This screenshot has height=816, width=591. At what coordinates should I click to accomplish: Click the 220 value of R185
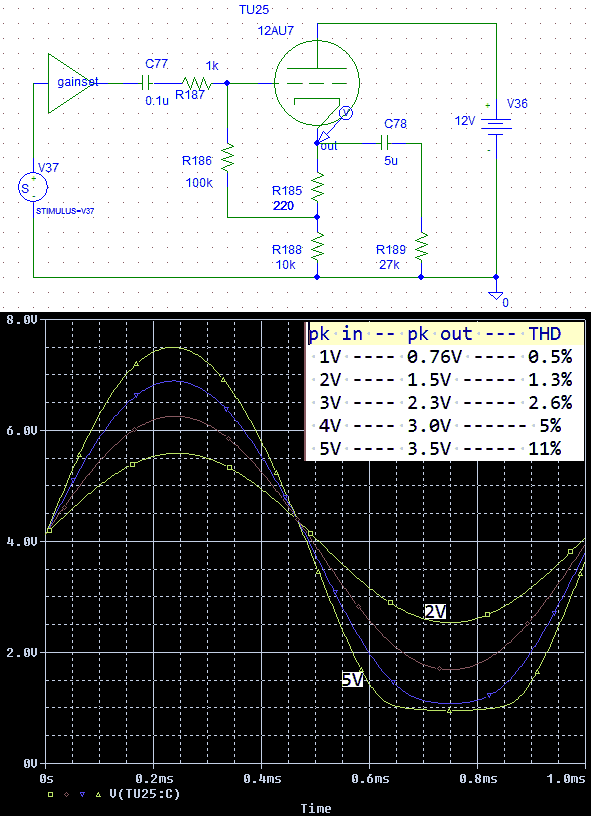click(283, 206)
